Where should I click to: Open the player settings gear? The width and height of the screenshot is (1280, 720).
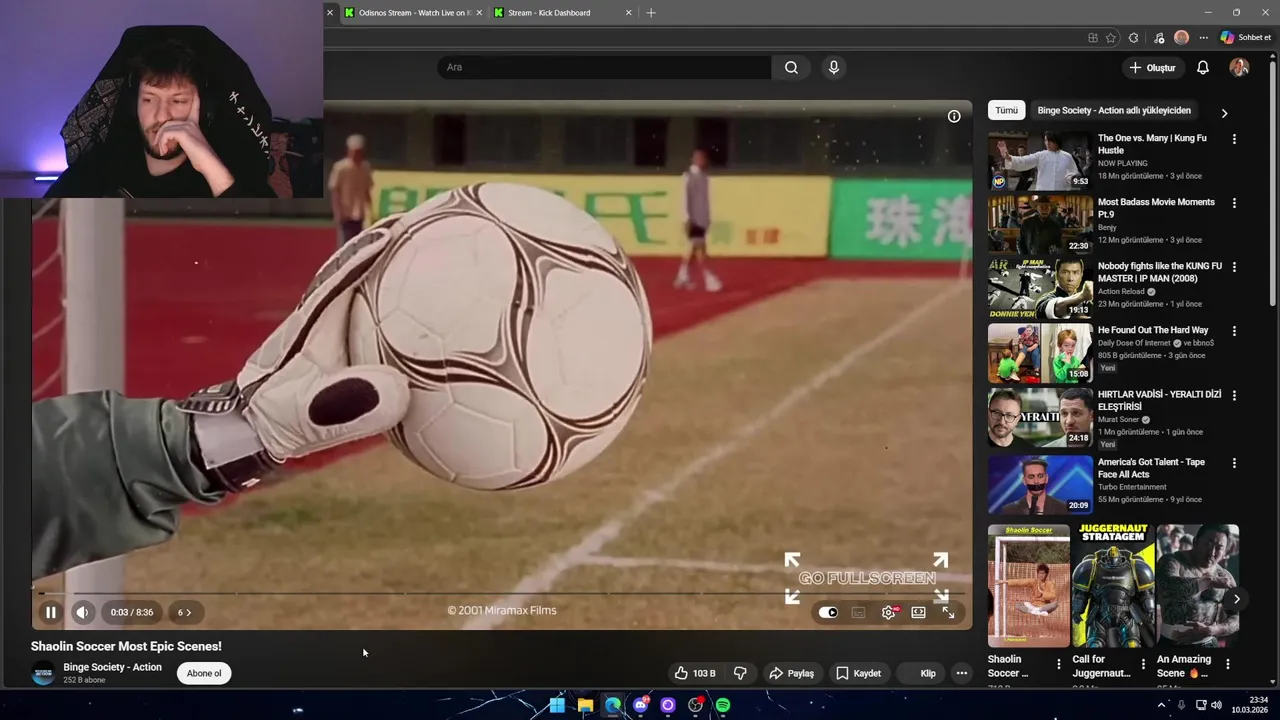pos(888,612)
